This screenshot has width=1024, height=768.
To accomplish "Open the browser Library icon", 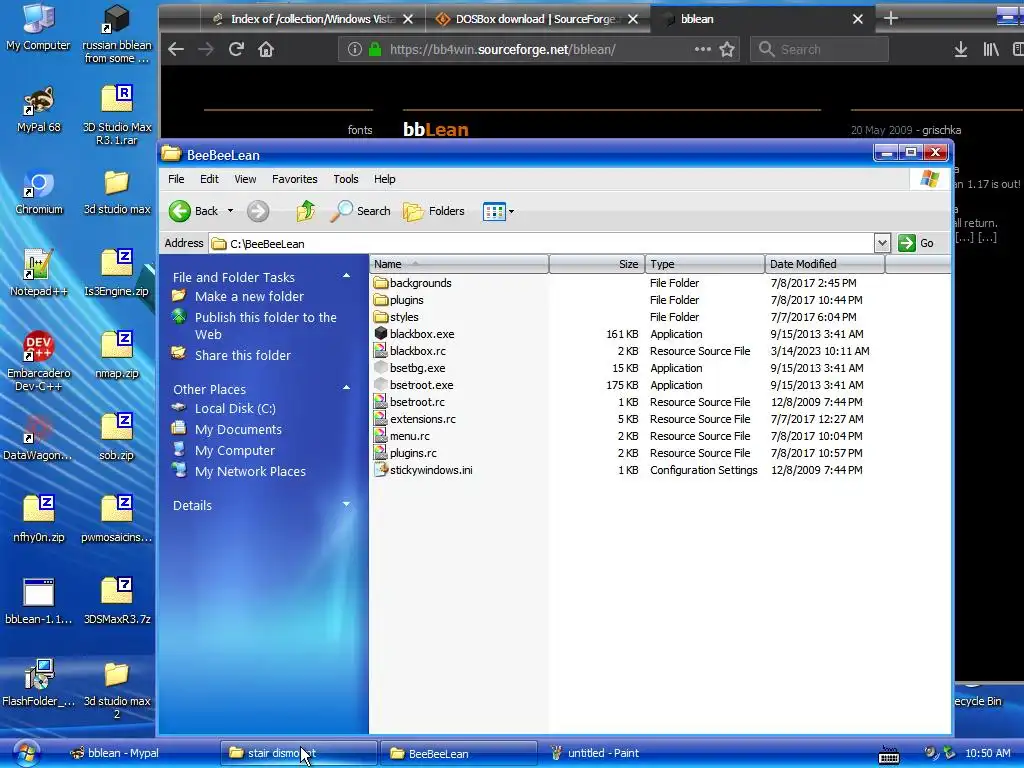I will pyautogui.click(x=991, y=49).
